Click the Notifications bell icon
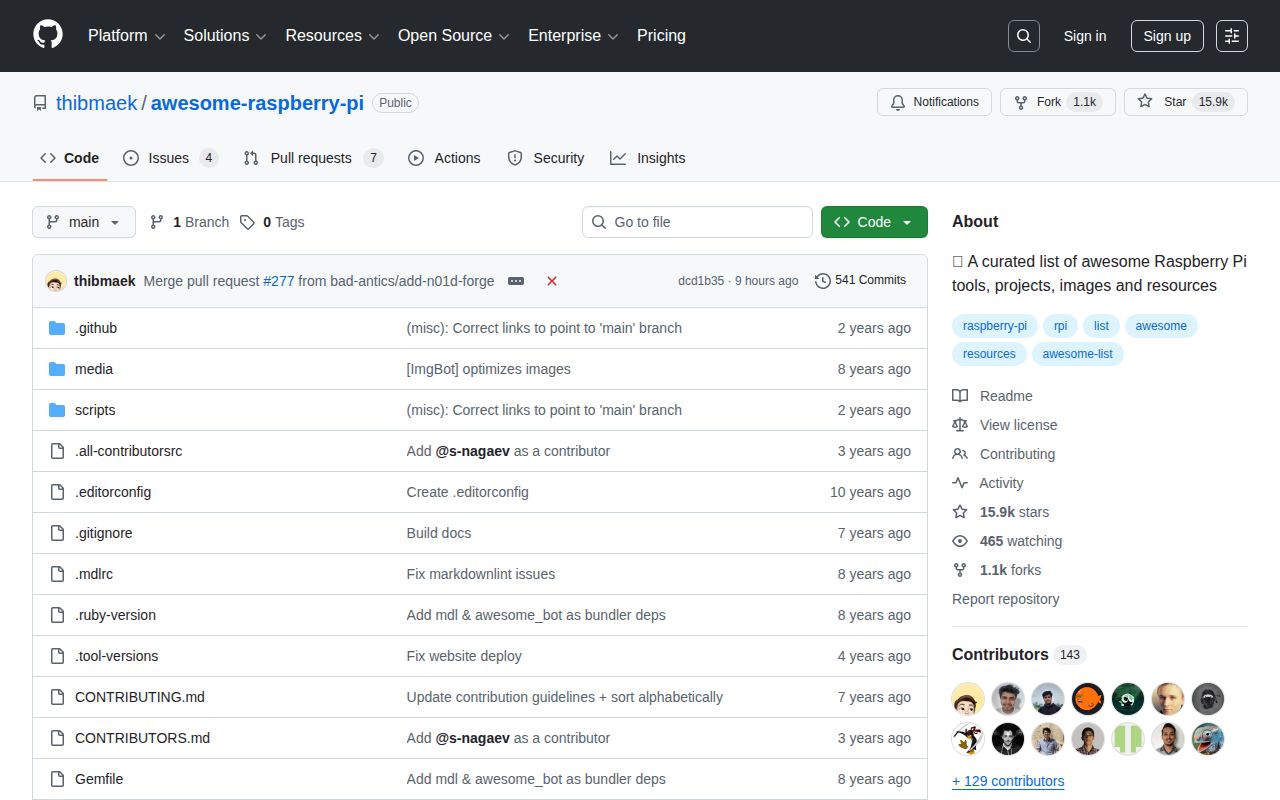This screenshot has width=1280, height=800. 899,101
